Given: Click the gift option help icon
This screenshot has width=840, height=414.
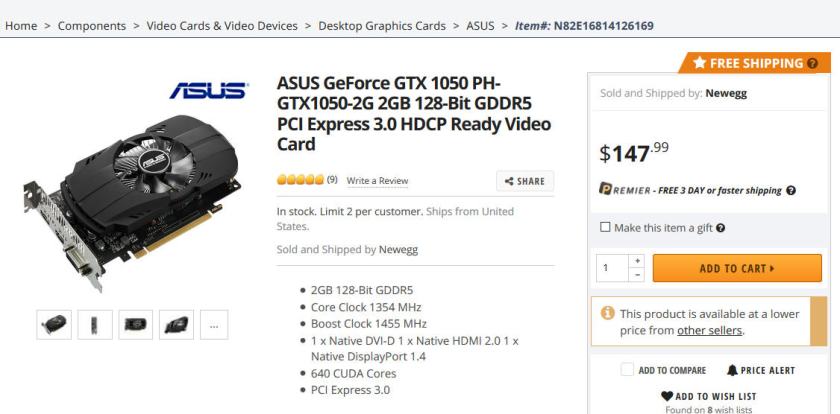Looking at the screenshot, I should point(721,228).
